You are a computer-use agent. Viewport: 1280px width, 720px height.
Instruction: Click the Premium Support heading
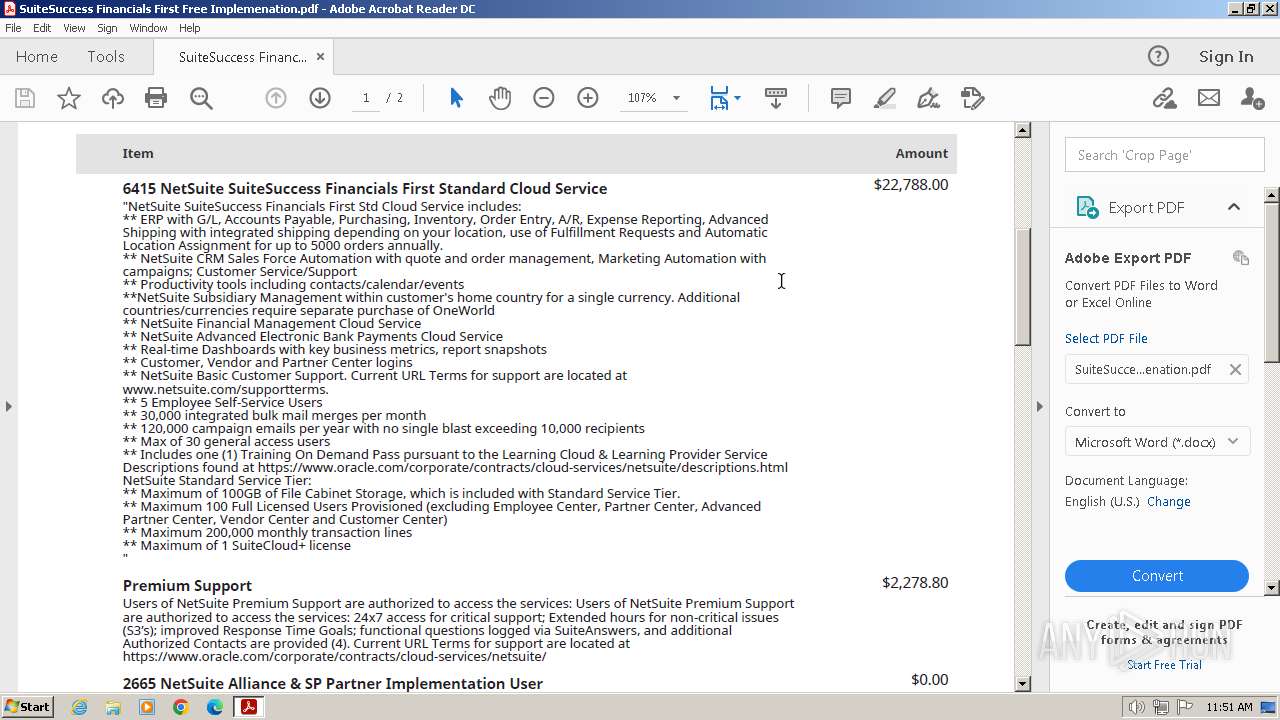pyautogui.click(x=187, y=586)
